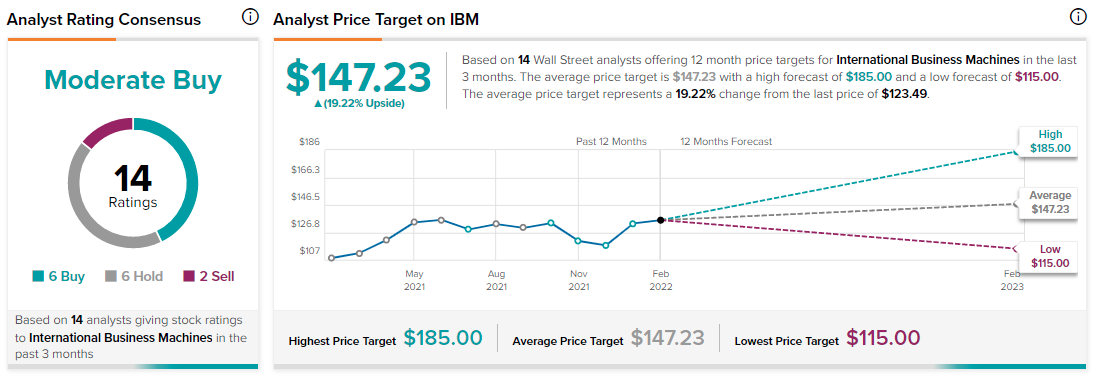Click the High $185.00 forecast label
Image resolution: width=1099 pixels, height=377 pixels.
(1047, 142)
